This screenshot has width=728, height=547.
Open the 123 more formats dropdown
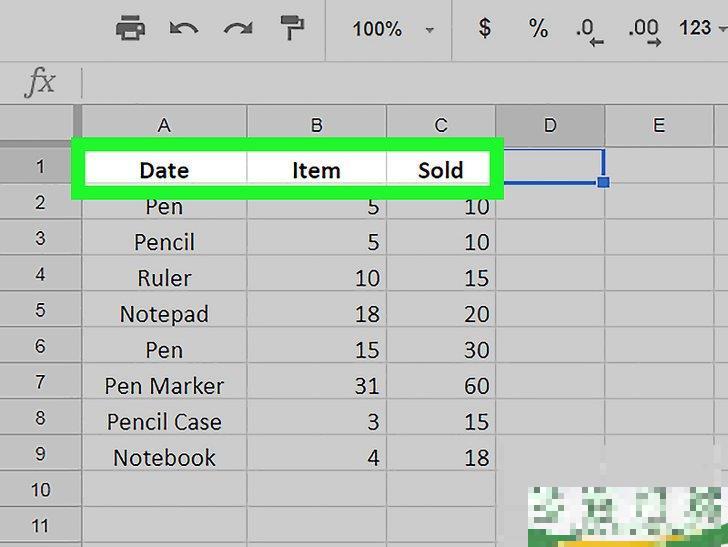[x=700, y=28]
